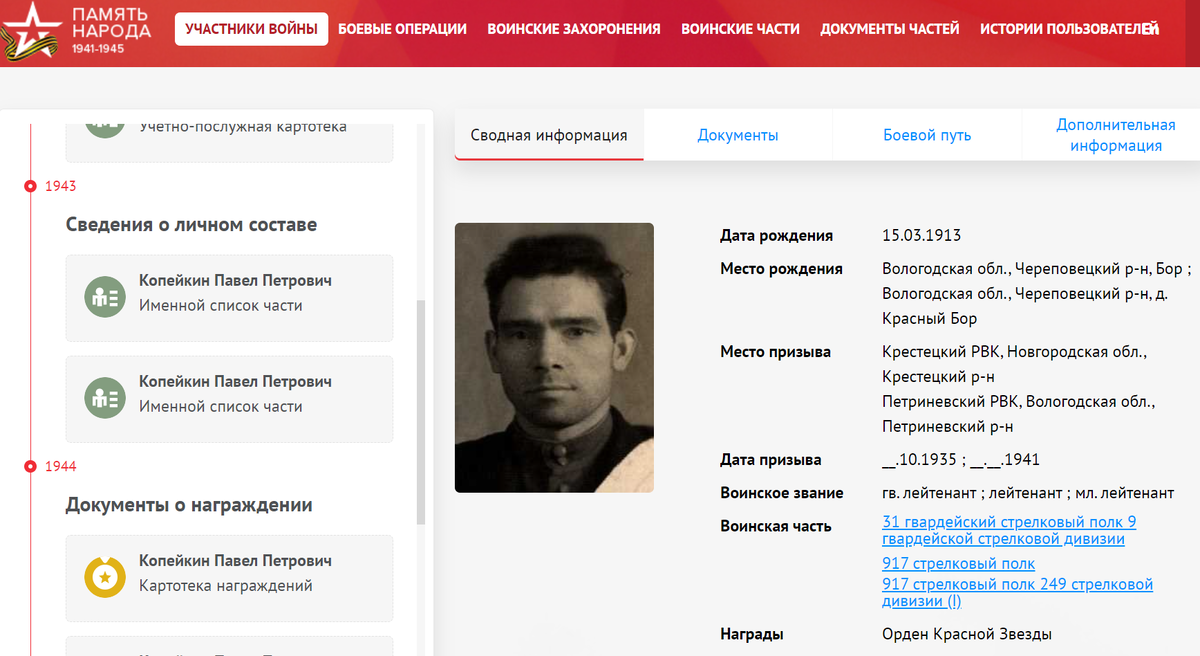Switch to the Боевой путь tab

927,135
